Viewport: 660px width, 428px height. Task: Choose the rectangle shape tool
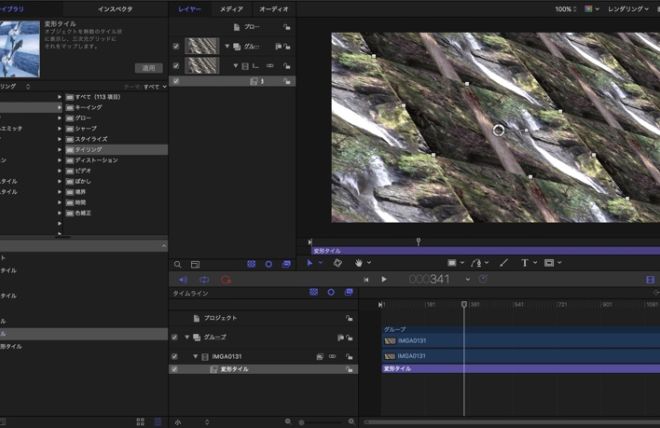[452, 263]
